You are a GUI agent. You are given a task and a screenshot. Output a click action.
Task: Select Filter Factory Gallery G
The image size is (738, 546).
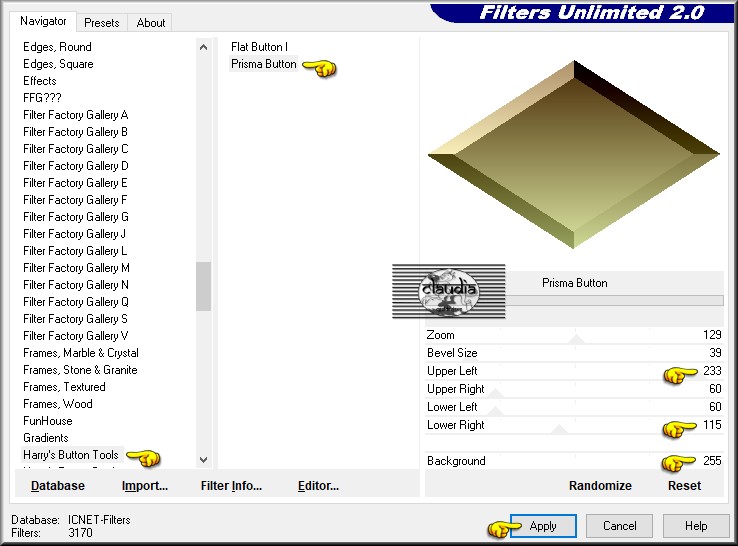[x=76, y=217]
